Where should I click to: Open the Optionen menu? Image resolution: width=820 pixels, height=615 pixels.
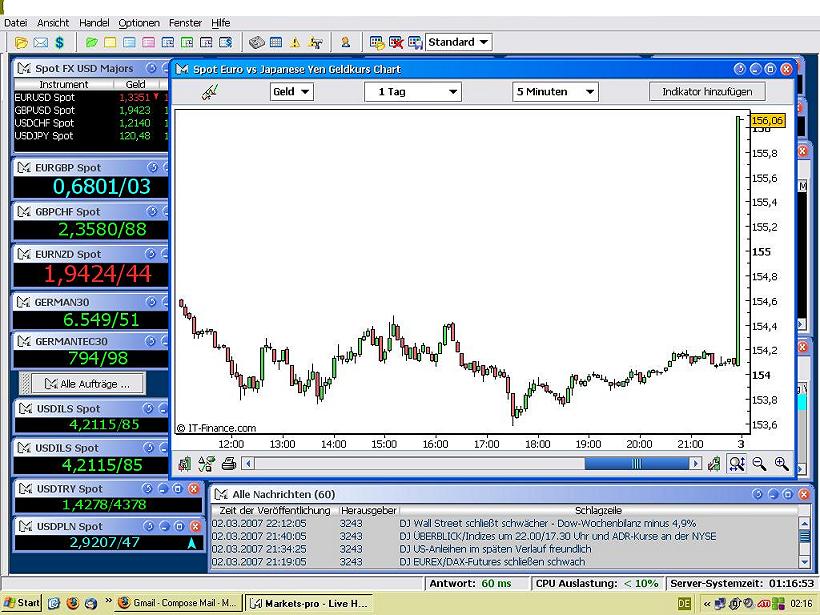[139, 22]
